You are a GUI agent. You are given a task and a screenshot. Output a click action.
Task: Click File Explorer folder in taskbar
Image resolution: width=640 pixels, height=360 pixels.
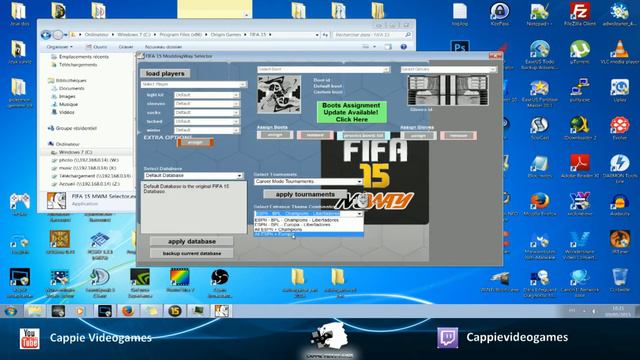pyautogui.click(x=34, y=311)
